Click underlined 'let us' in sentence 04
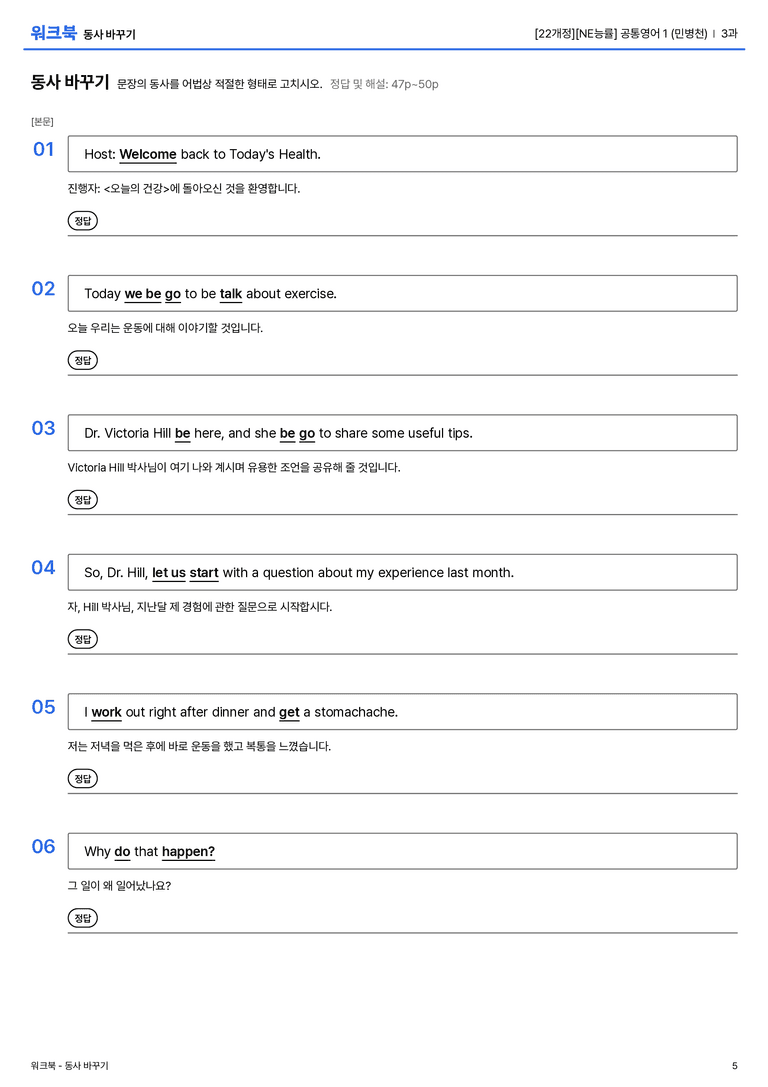The width and height of the screenshot is (768, 1087). (168, 573)
